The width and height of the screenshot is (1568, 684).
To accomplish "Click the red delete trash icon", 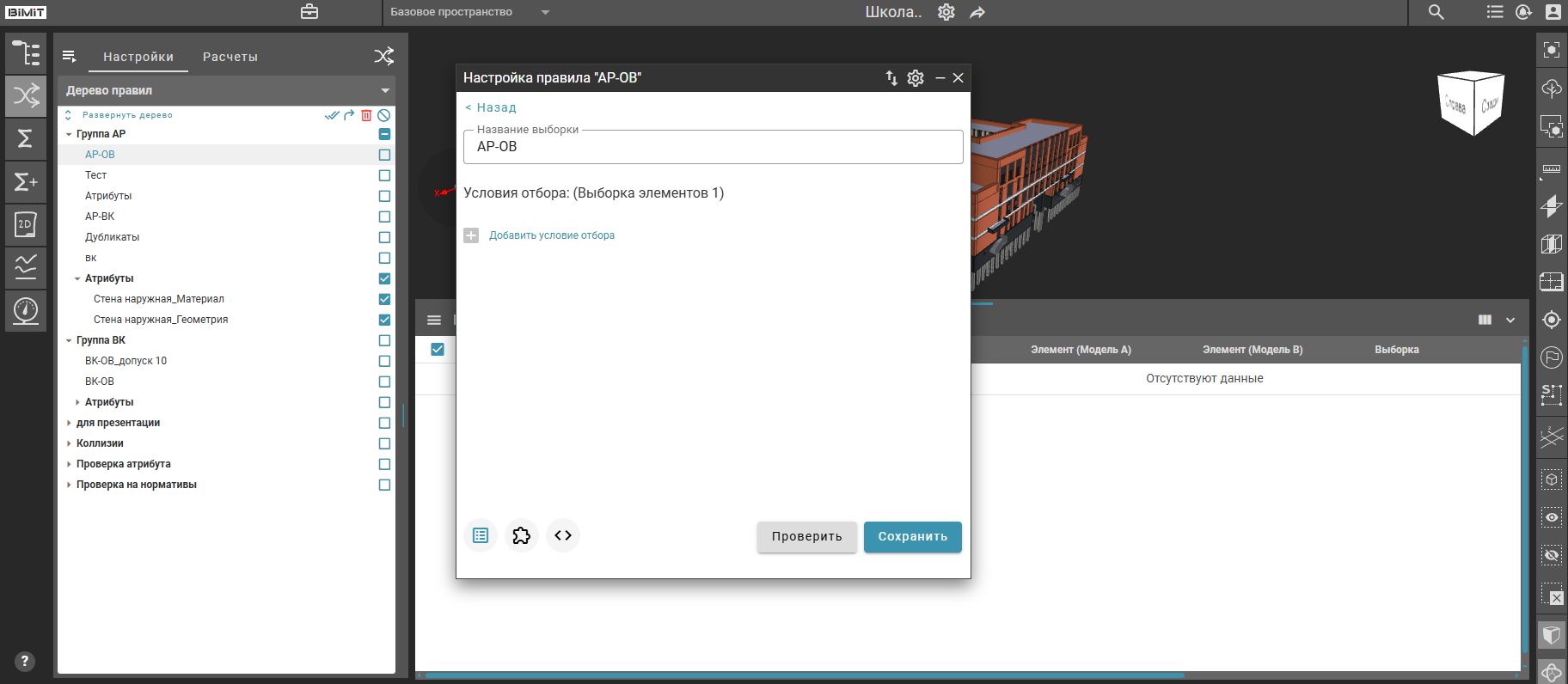I will [366, 115].
